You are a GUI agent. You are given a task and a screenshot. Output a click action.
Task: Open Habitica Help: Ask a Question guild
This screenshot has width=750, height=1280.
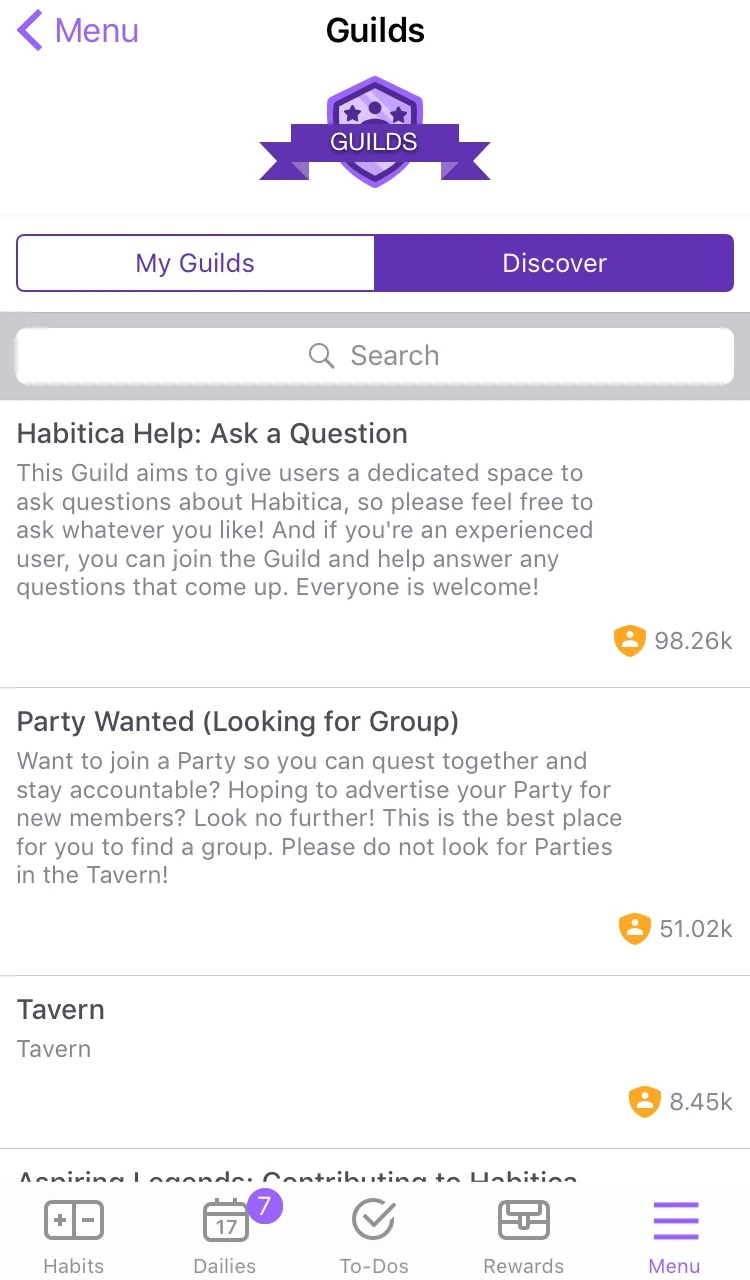[212, 434]
